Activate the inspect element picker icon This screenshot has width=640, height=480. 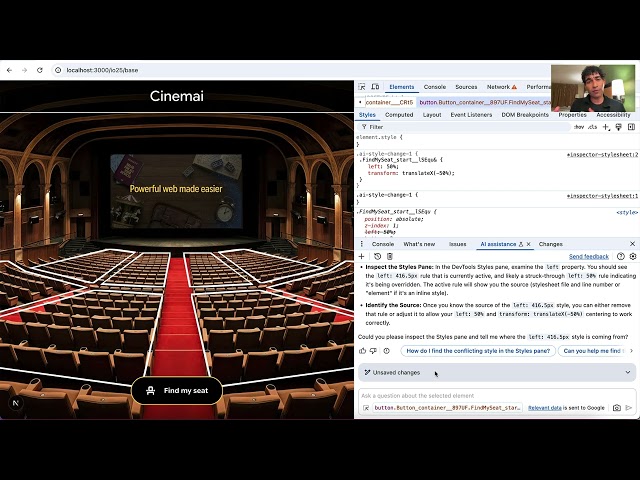click(362, 87)
